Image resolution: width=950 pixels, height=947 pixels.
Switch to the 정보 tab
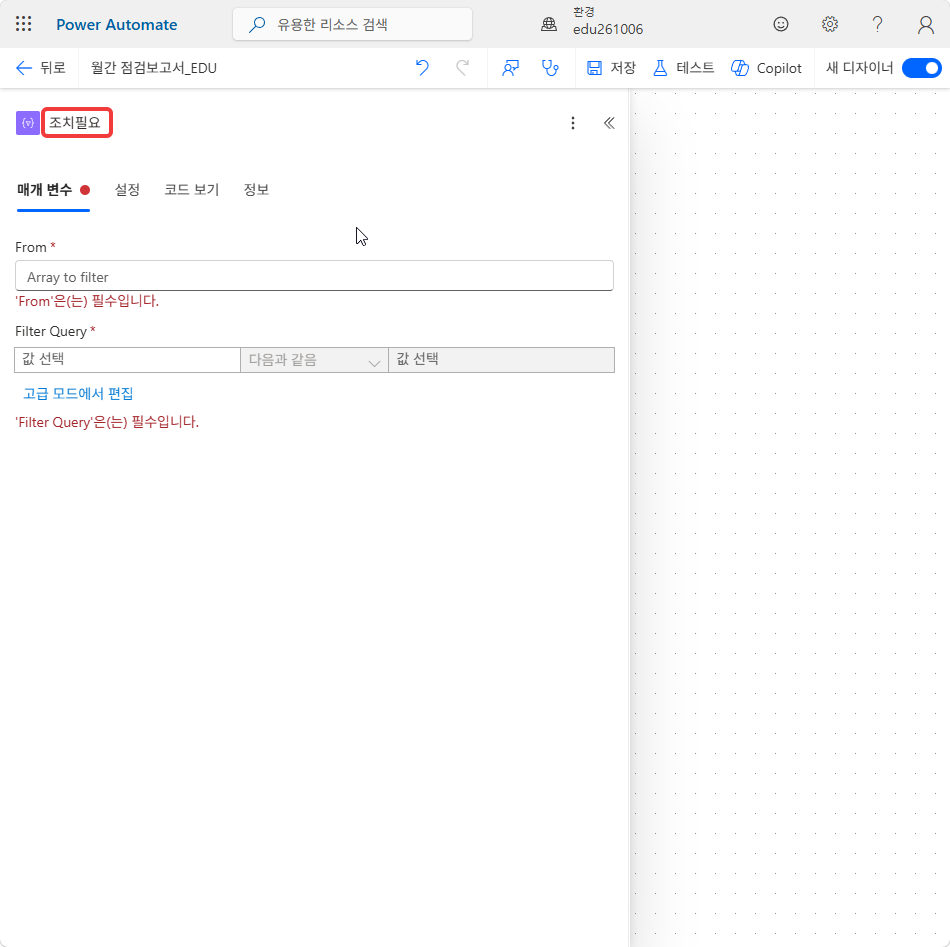256,190
